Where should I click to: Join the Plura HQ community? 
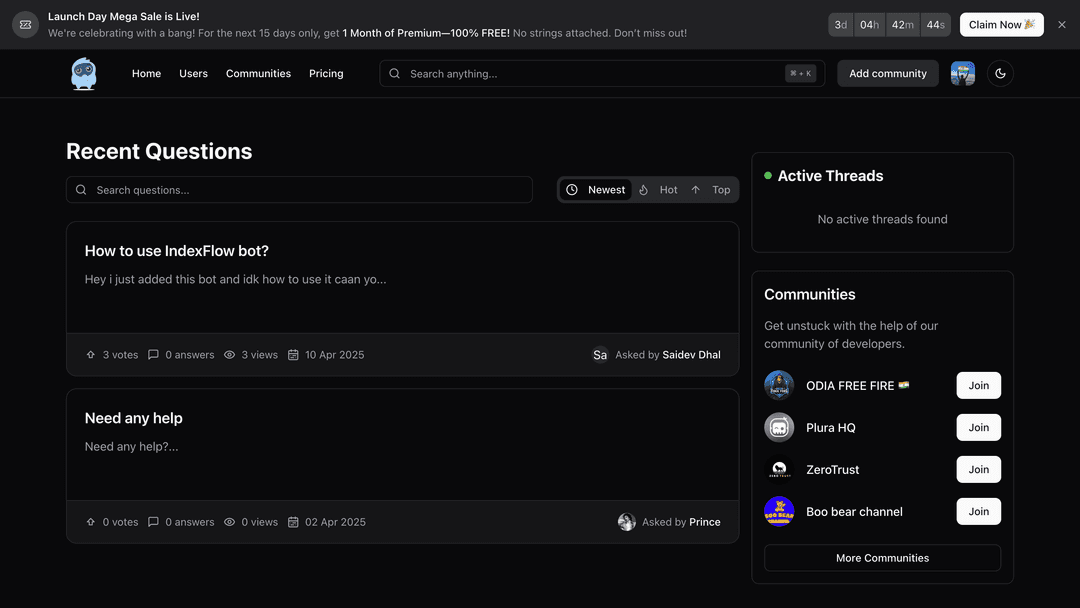[x=978, y=427]
